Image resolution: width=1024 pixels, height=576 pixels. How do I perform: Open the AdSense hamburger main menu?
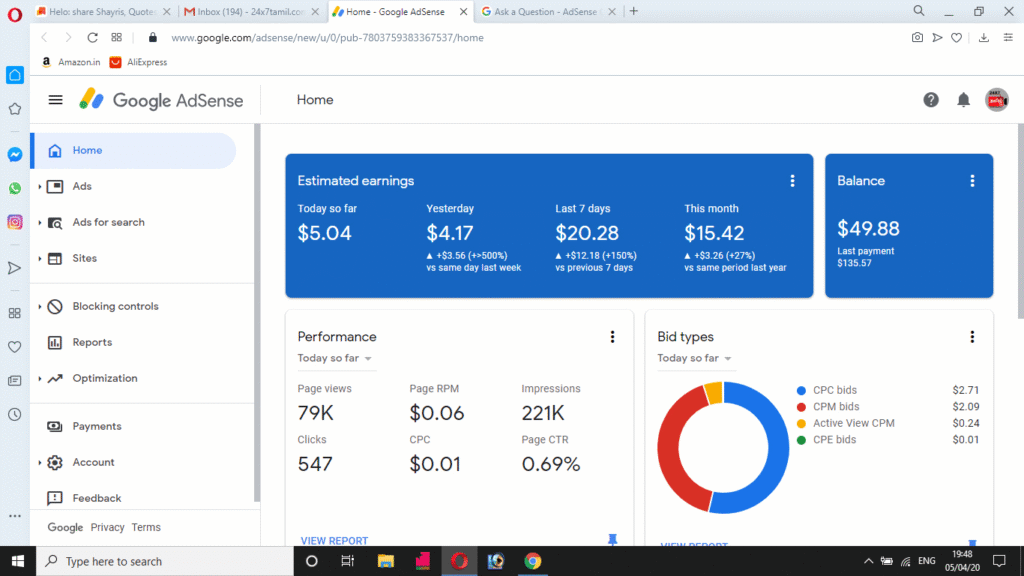(56, 100)
